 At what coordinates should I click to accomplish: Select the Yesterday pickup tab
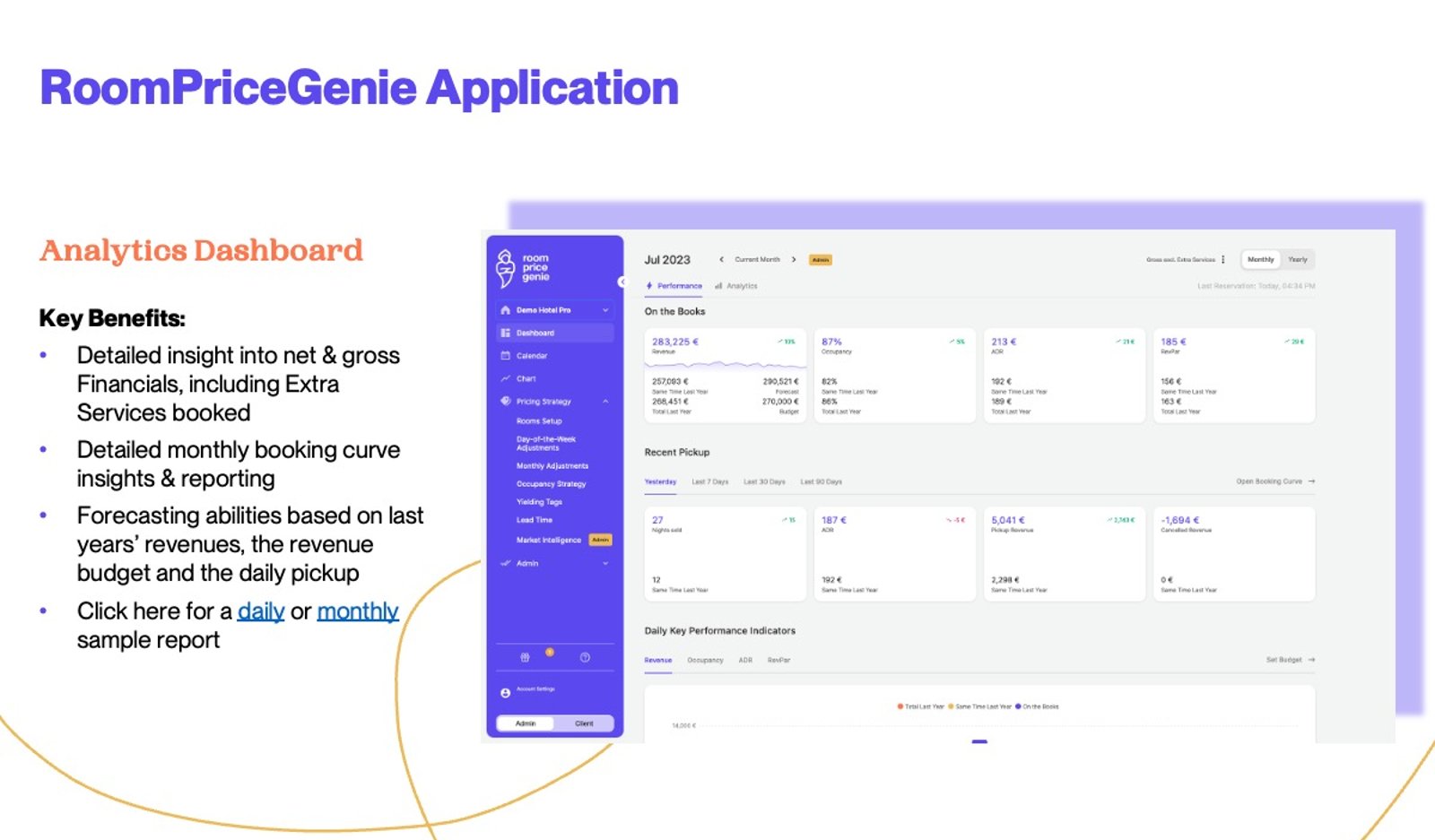coord(660,481)
